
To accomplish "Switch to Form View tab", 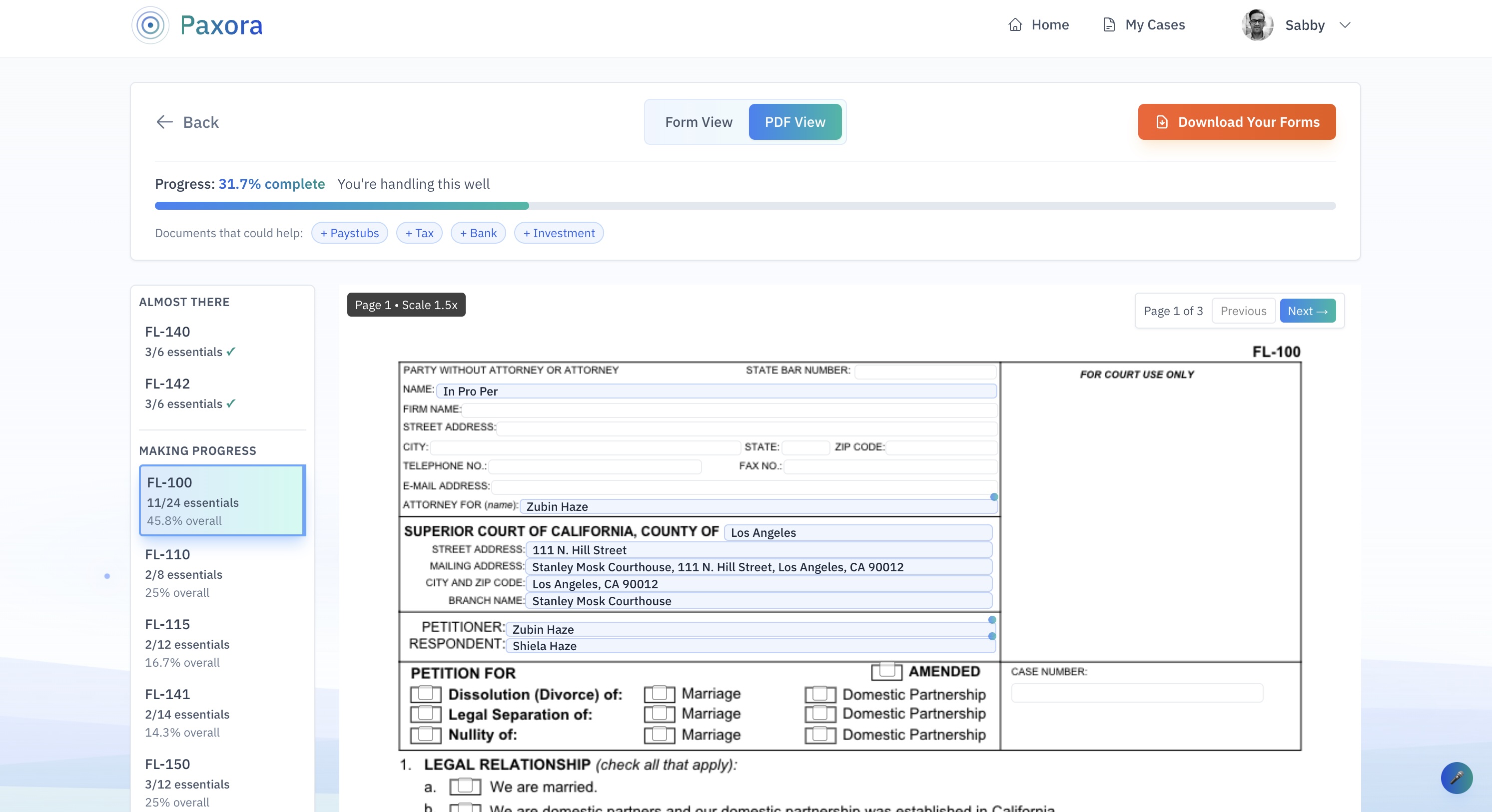I will pos(698,121).
